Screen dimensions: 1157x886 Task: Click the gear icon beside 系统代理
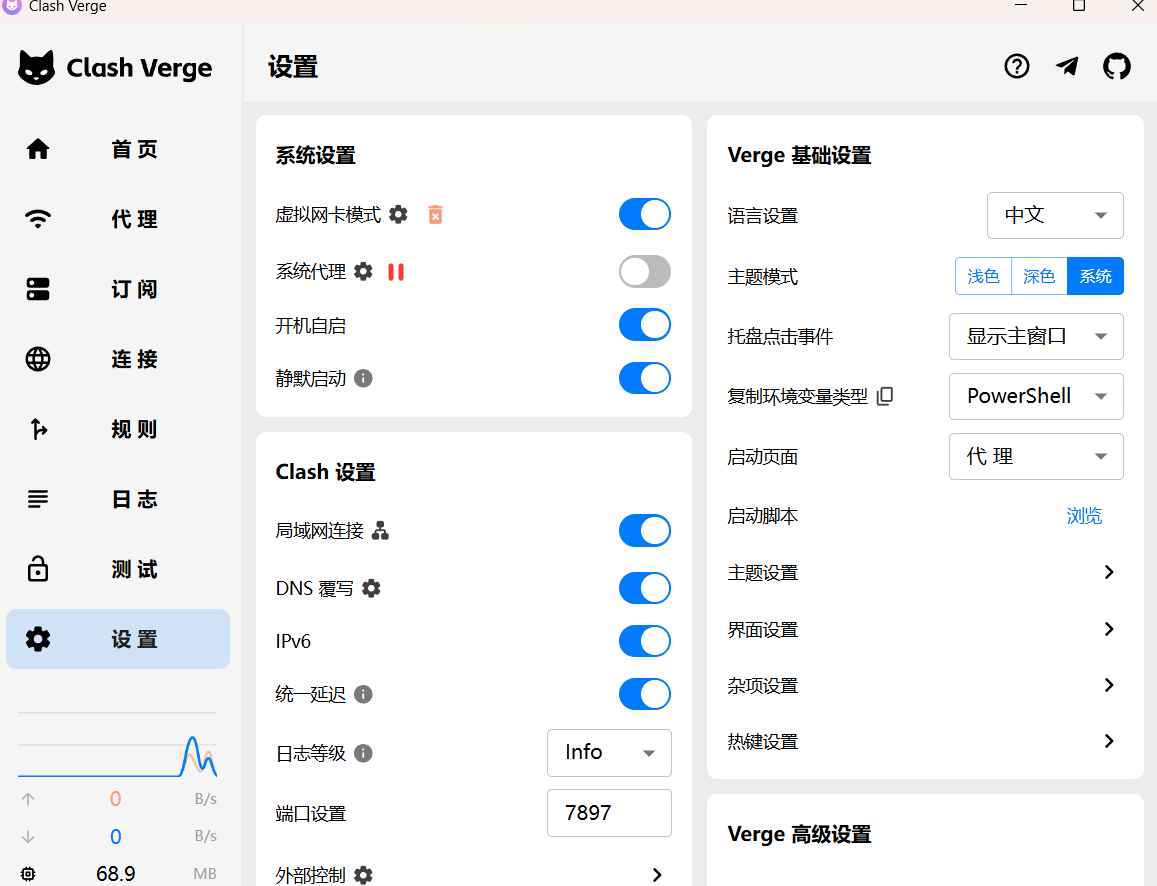363,271
